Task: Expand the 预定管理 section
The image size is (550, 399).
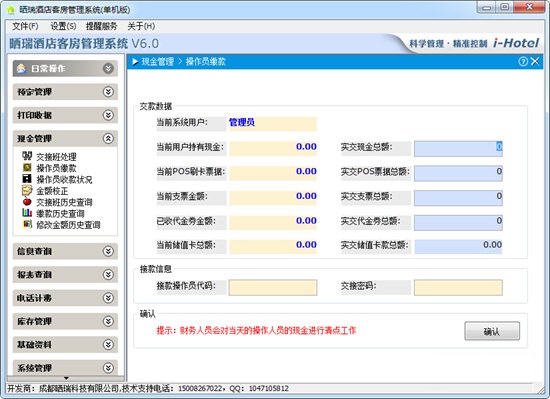Action: [108, 92]
